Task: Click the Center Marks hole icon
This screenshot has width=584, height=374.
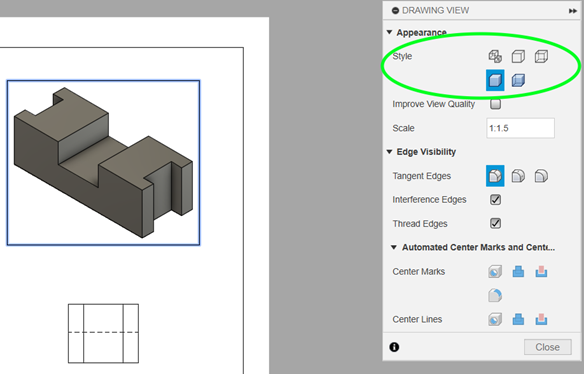Action: click(x=495, y=272)
